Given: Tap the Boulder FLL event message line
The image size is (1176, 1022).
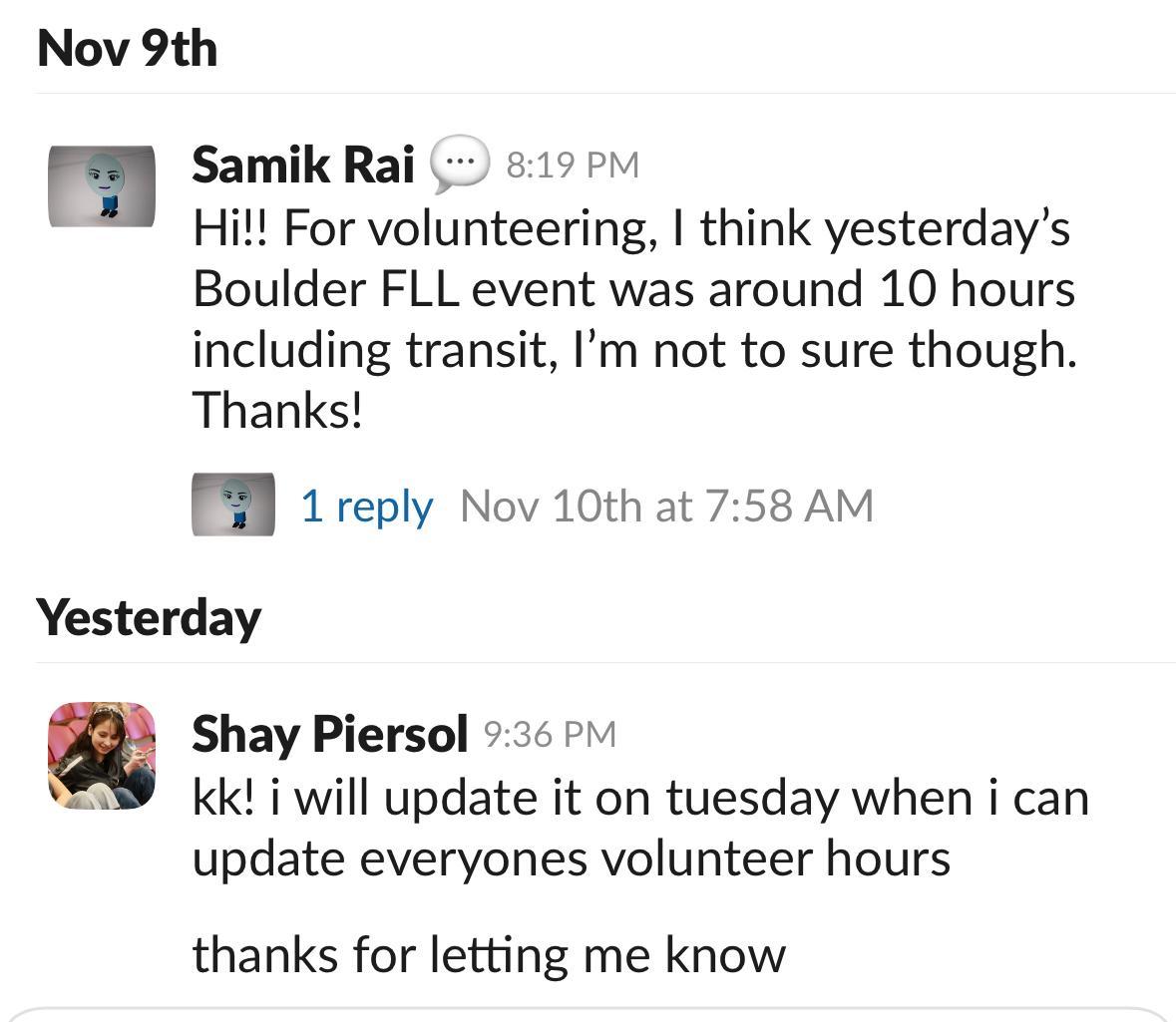Looking at the screenshot, I should point(633,289).
